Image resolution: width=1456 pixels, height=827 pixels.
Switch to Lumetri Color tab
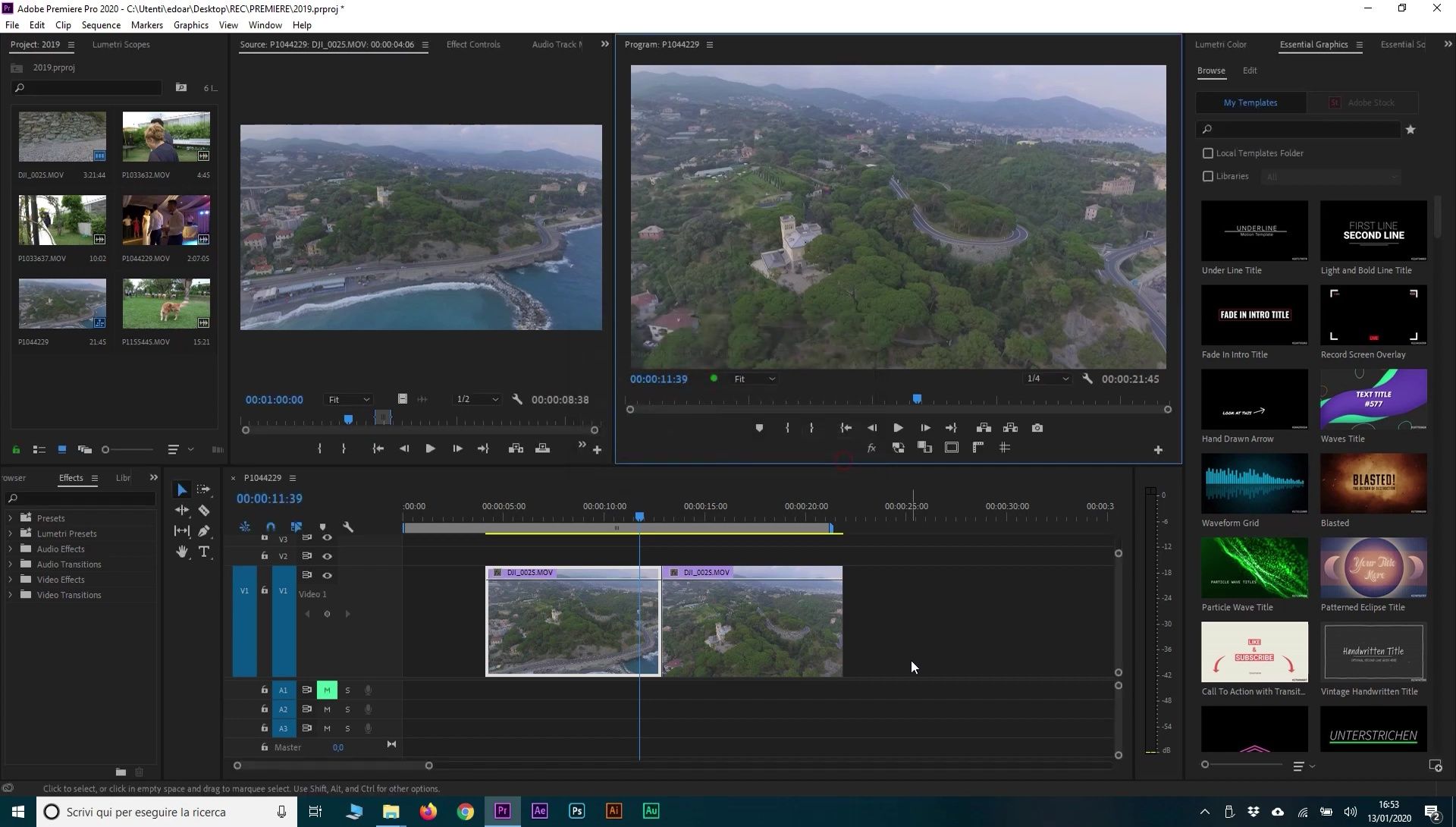point(1220,45)
